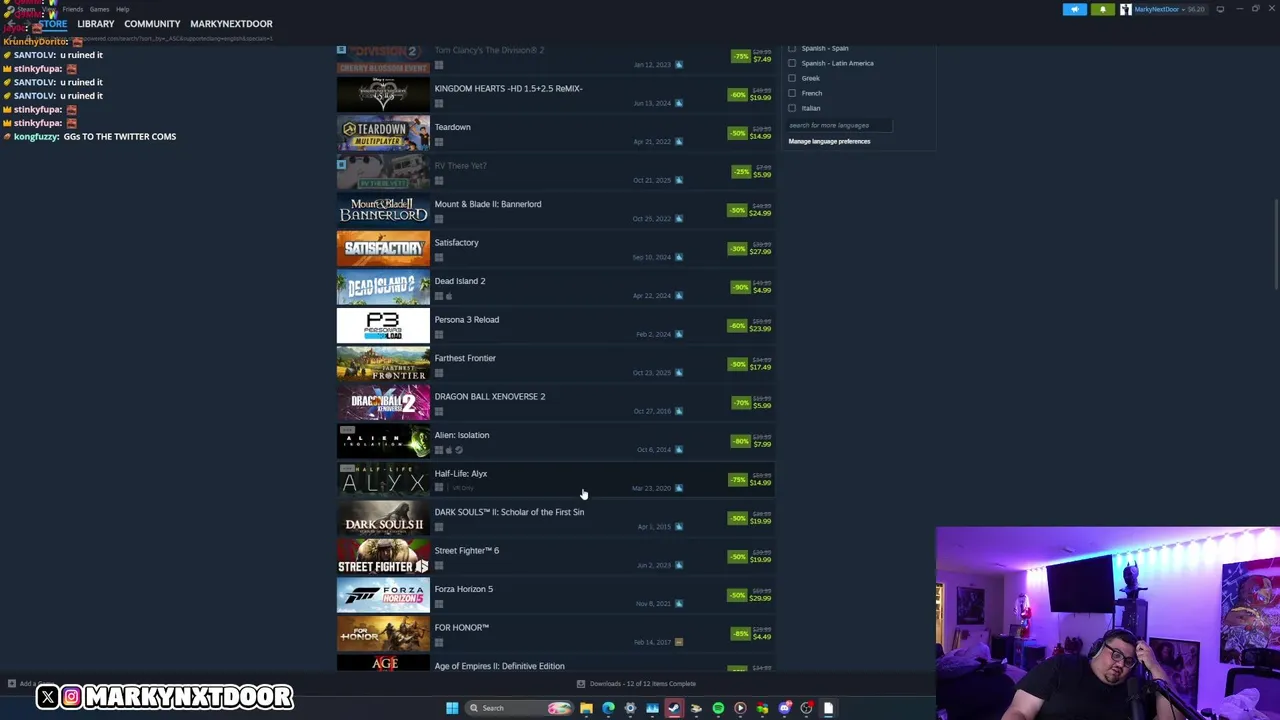1280x720 pixels.
Task: Open the OBS Studio taskbar icon
Action: 806,708
